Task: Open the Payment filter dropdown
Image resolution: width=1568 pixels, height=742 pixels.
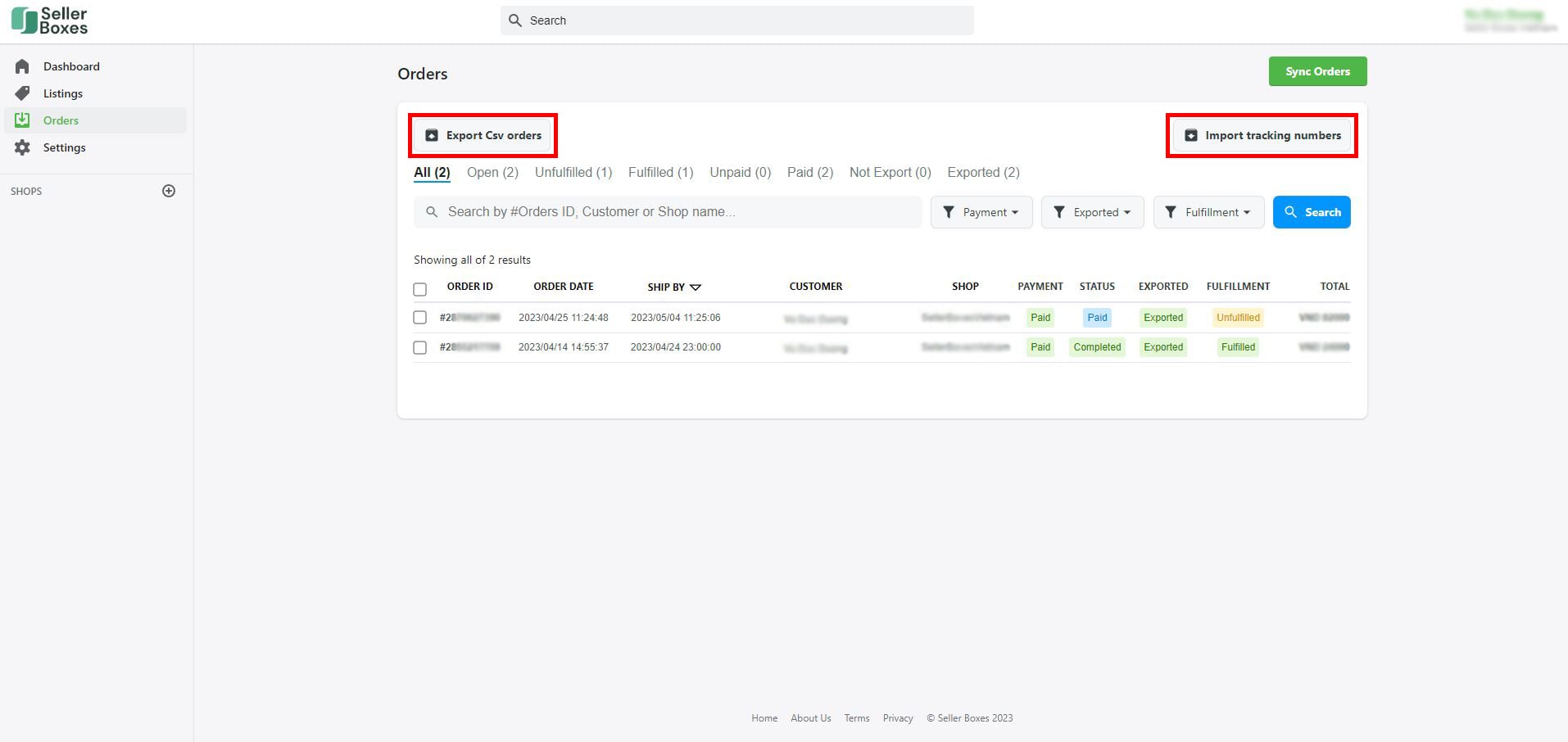Action: [981, 212]
